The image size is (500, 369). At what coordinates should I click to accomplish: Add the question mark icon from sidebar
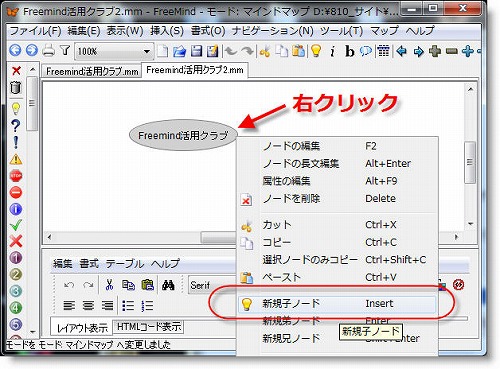pyautogui.click(x=16, y=126)
